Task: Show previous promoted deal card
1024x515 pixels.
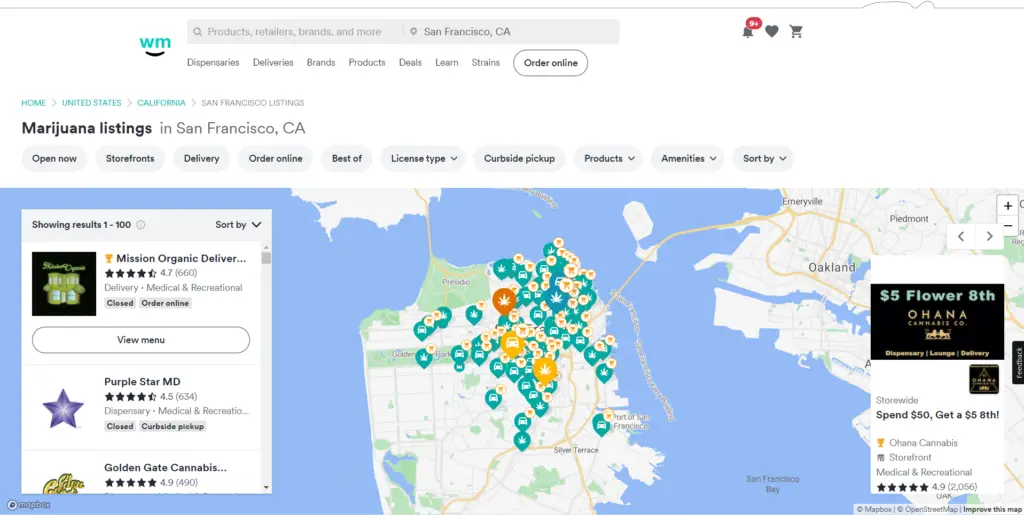Action: (961, 236)
